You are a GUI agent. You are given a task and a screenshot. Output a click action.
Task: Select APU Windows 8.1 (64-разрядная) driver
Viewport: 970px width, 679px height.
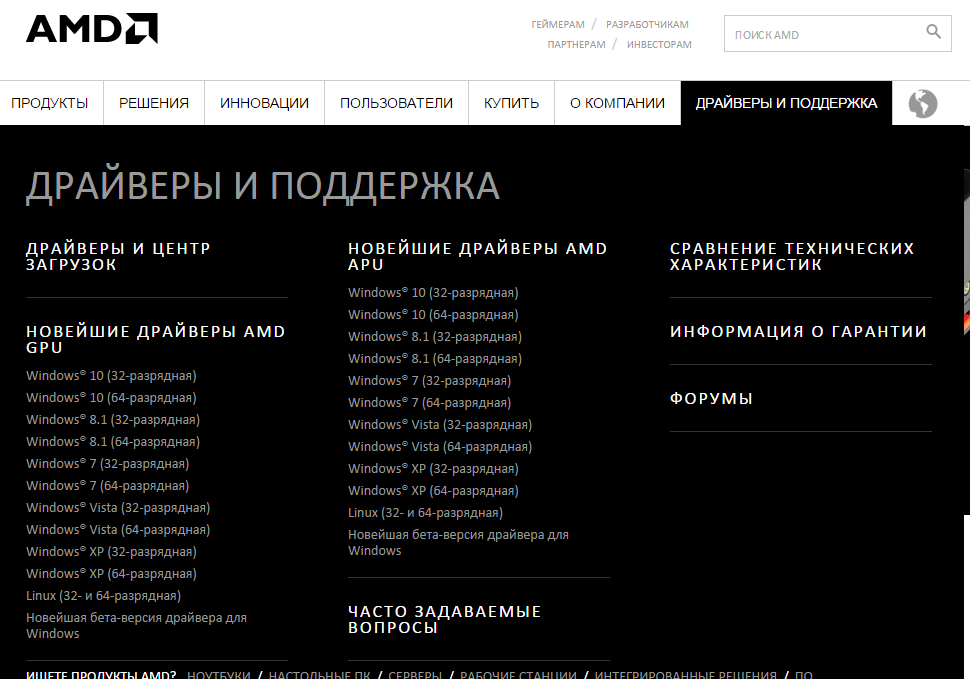[435, 359]
